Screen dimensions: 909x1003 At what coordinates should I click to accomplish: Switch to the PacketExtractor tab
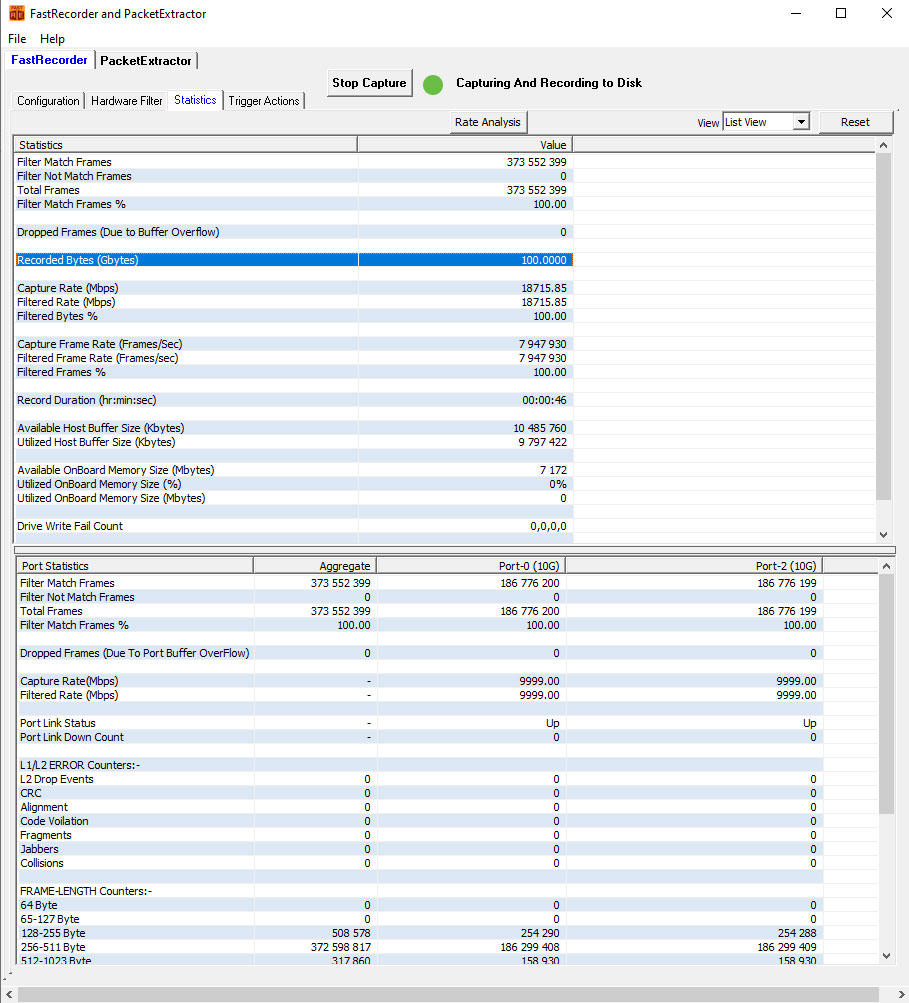[146, 61]
